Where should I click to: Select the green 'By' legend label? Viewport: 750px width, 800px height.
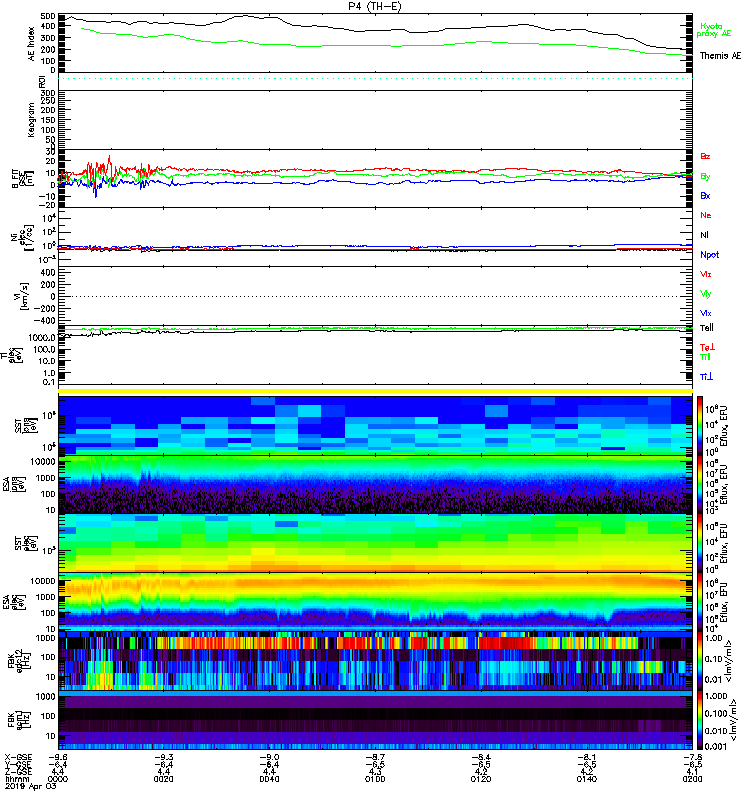click(705, 176)
